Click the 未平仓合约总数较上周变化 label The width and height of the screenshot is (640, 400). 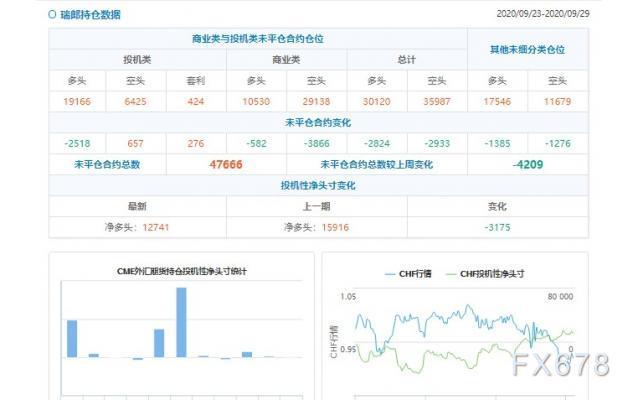coord(376,164)
